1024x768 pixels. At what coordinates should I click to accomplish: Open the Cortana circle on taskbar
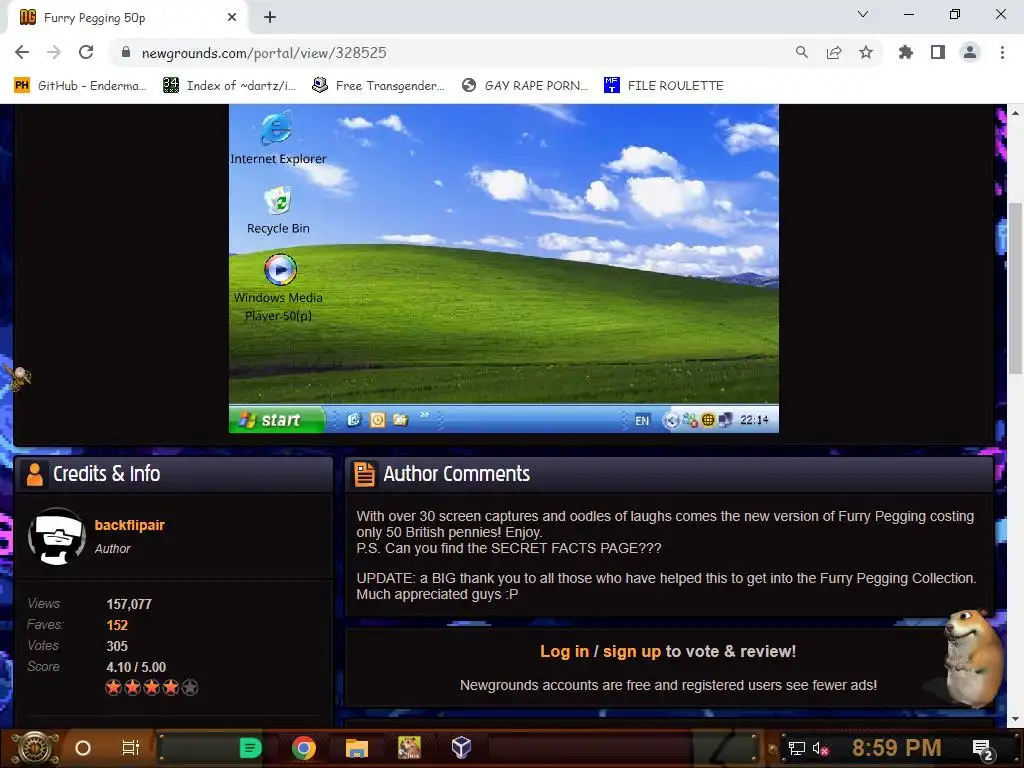click(x=83, y=748)
